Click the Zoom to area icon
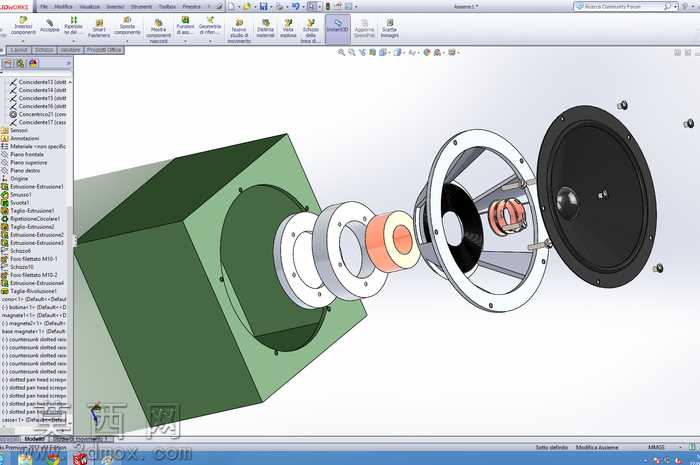 coord(352,53)
